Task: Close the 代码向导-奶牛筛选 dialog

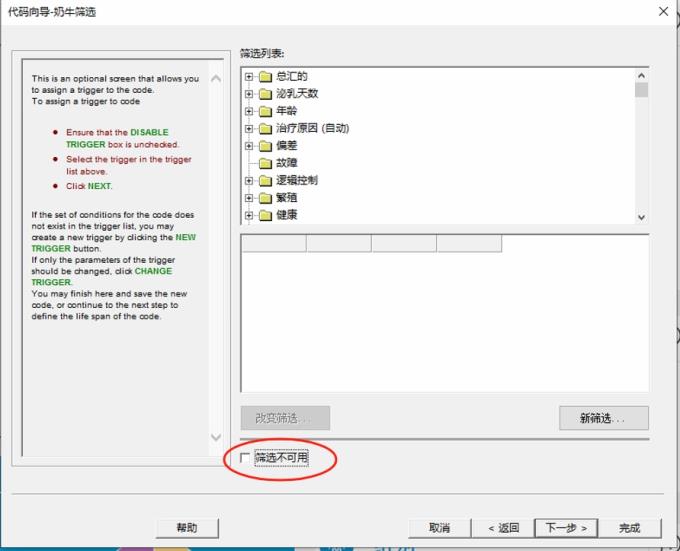Action: coord(663,12)
